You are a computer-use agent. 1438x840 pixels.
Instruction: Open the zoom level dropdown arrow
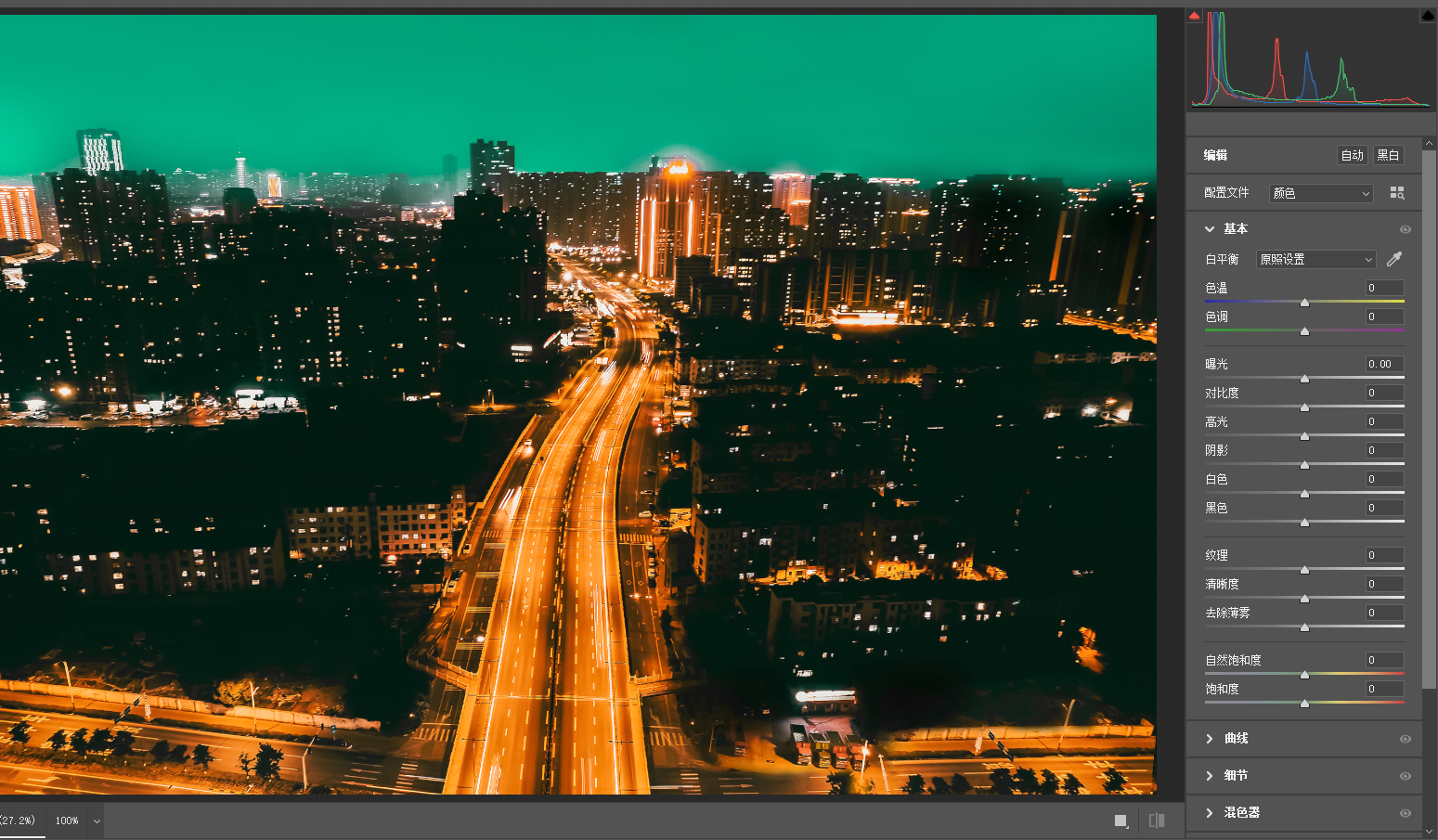[97, 821]
